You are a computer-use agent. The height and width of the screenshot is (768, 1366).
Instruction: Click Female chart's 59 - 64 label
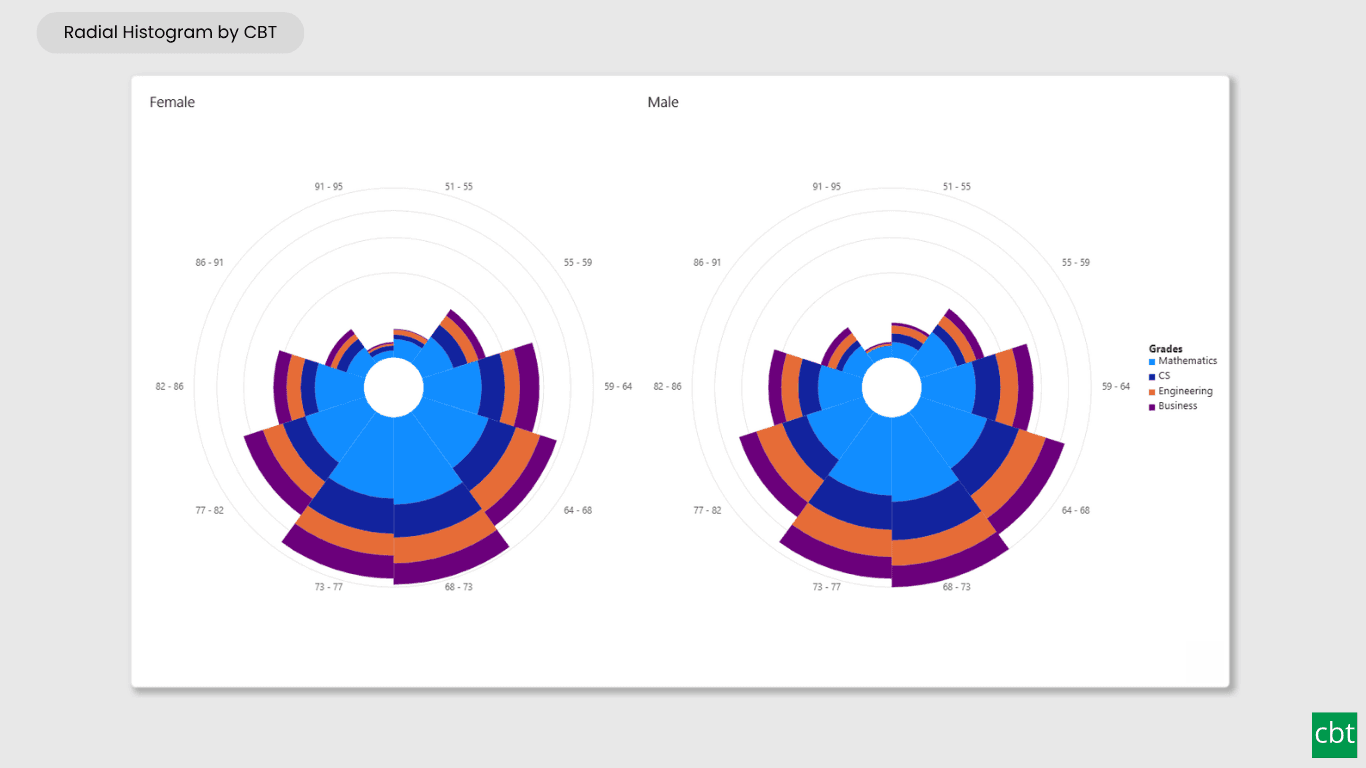(618, 386)
